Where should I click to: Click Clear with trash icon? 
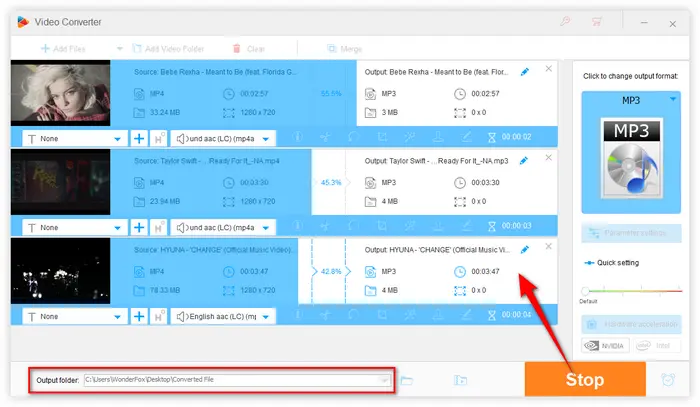[249, 48]
